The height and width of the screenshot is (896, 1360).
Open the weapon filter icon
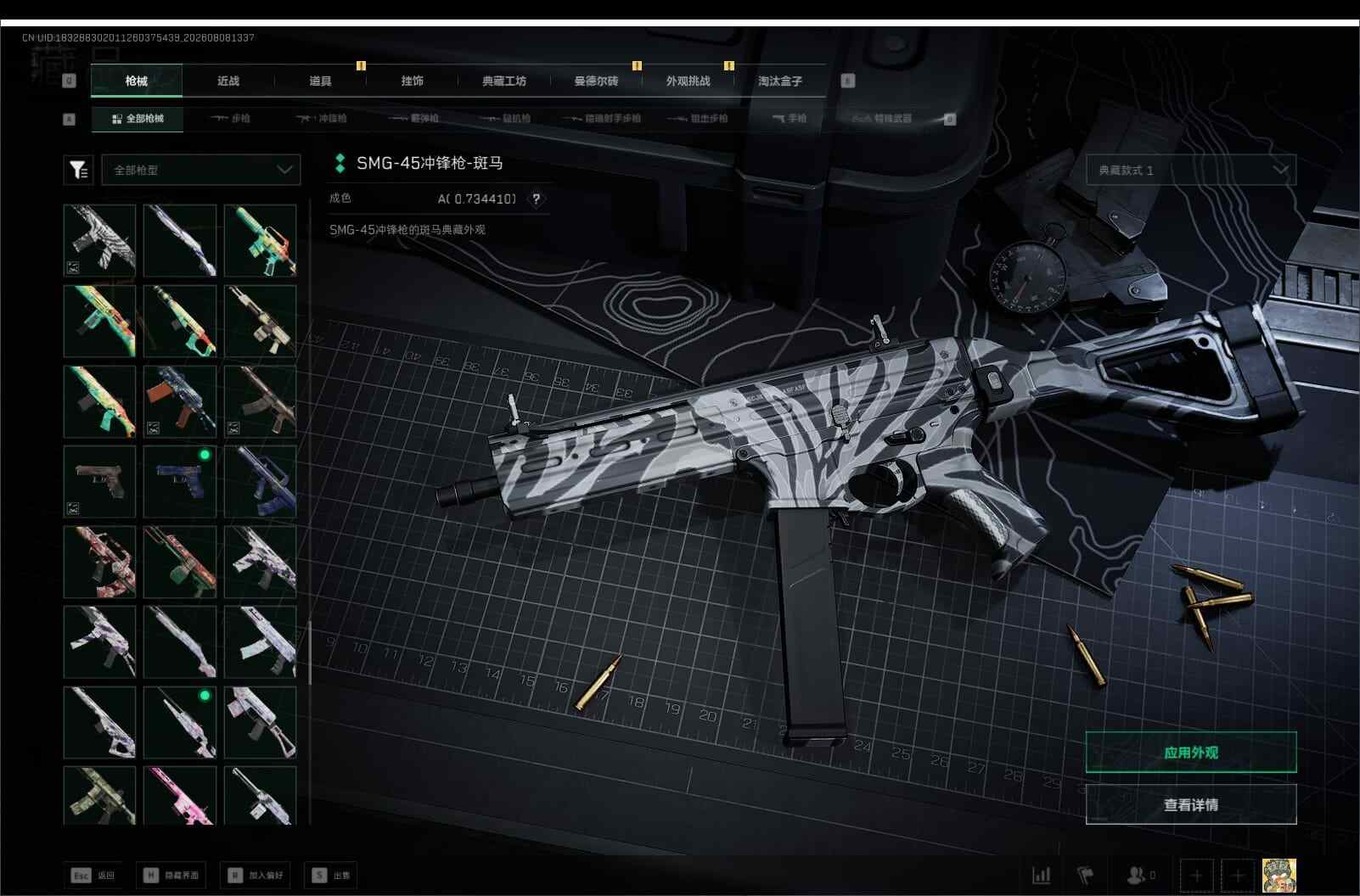tap(78, 170)
